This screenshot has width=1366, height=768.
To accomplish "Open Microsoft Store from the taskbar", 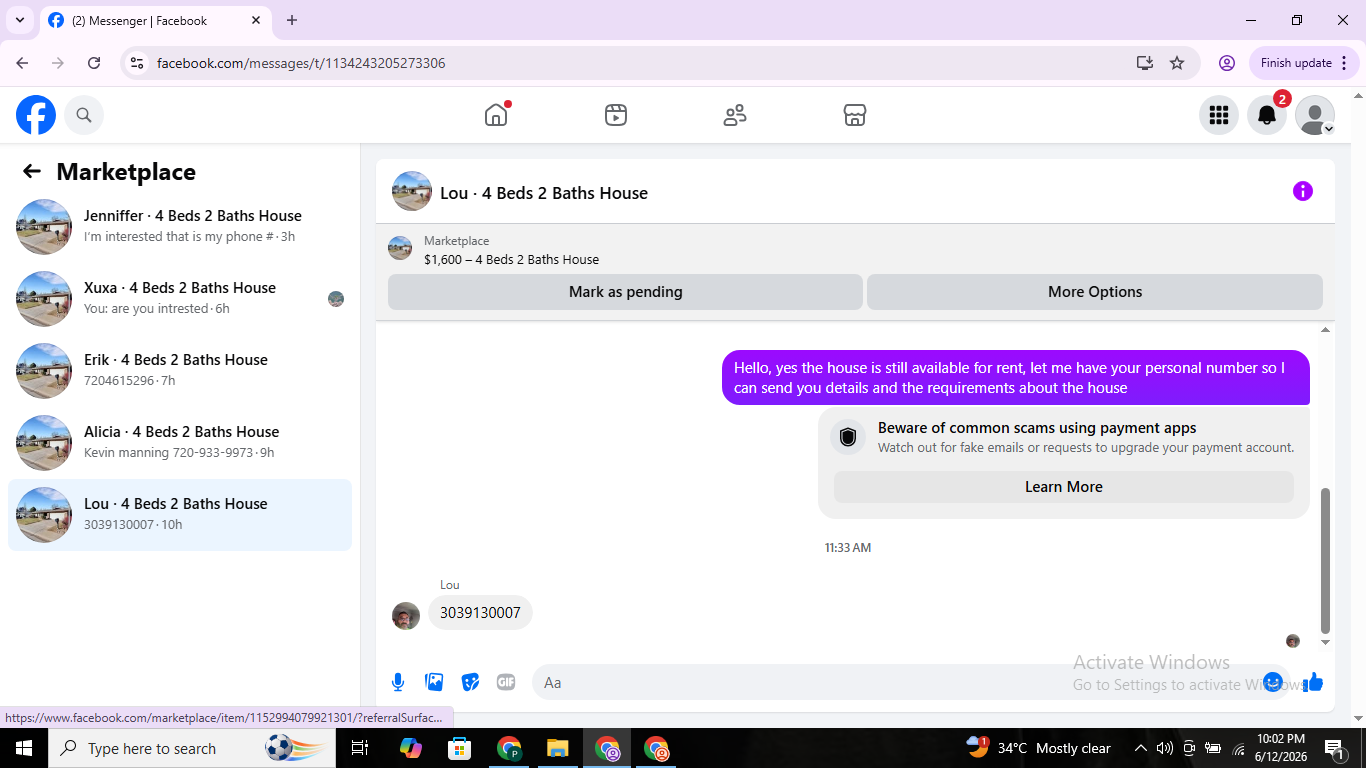I will 459,748.
